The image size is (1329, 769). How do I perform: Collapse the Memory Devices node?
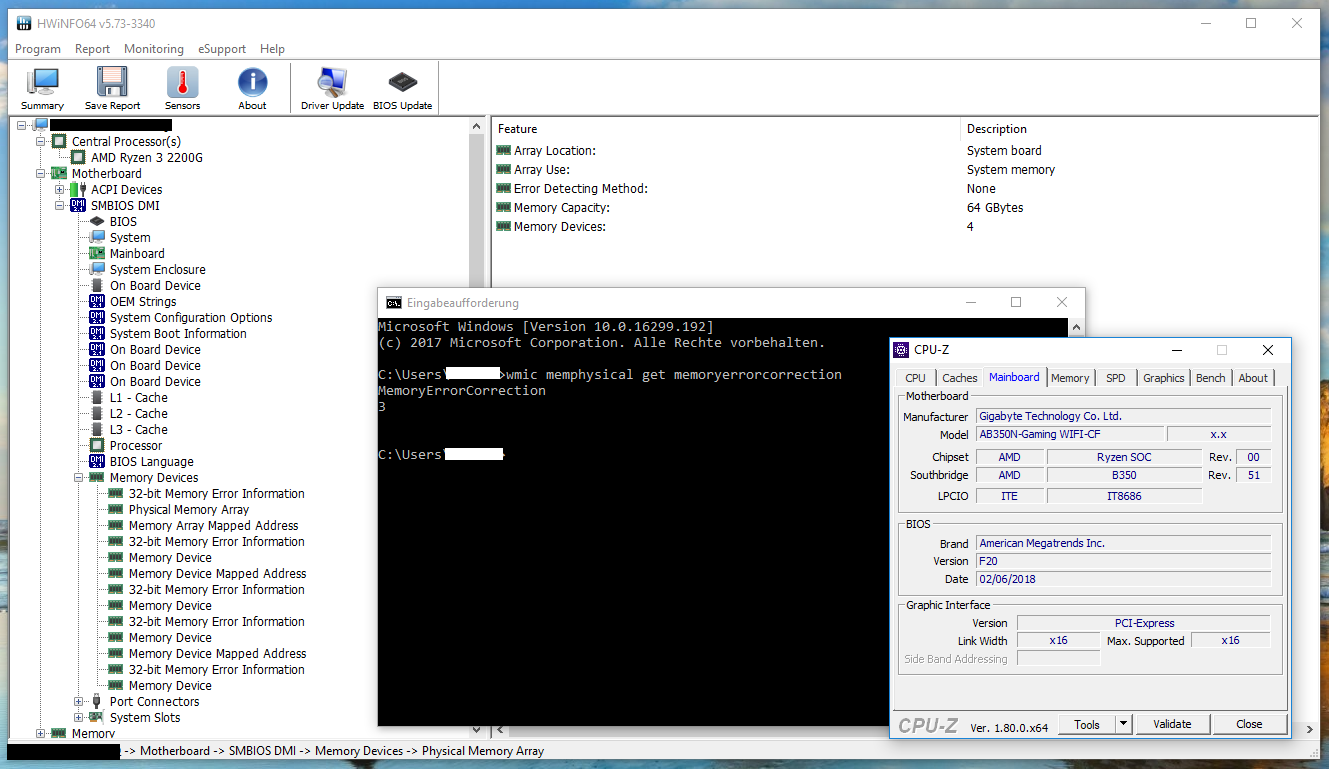pyautogui.click(x=79, y=478)
